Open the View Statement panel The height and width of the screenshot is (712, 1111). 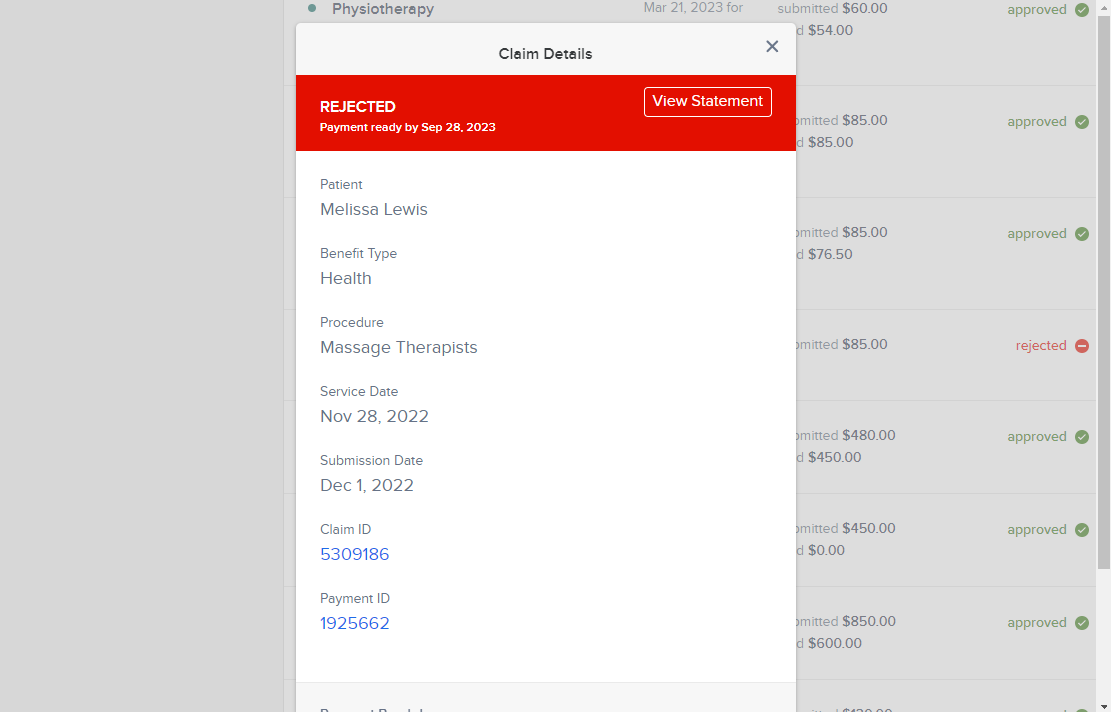point(707,101)
